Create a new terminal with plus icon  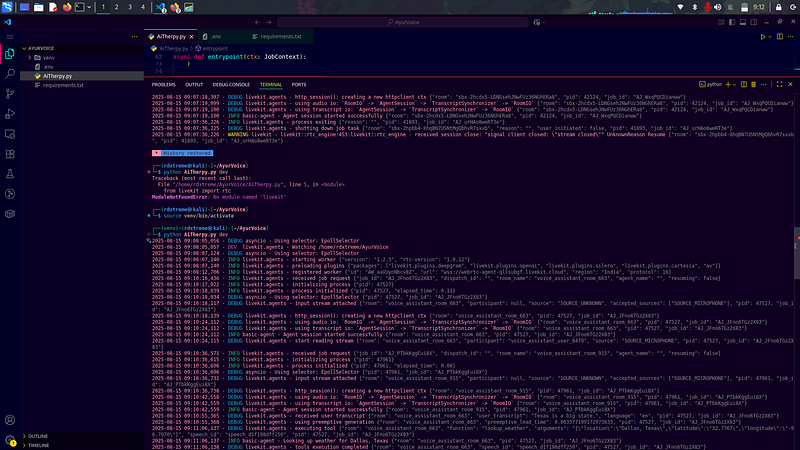coord(728,84)
